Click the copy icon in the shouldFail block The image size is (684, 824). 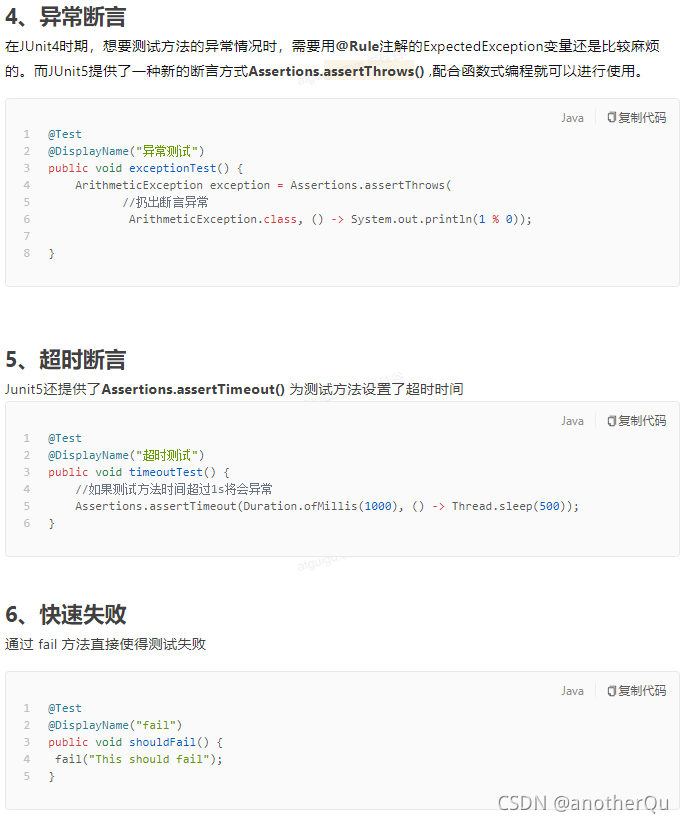[x=612, y=691]
